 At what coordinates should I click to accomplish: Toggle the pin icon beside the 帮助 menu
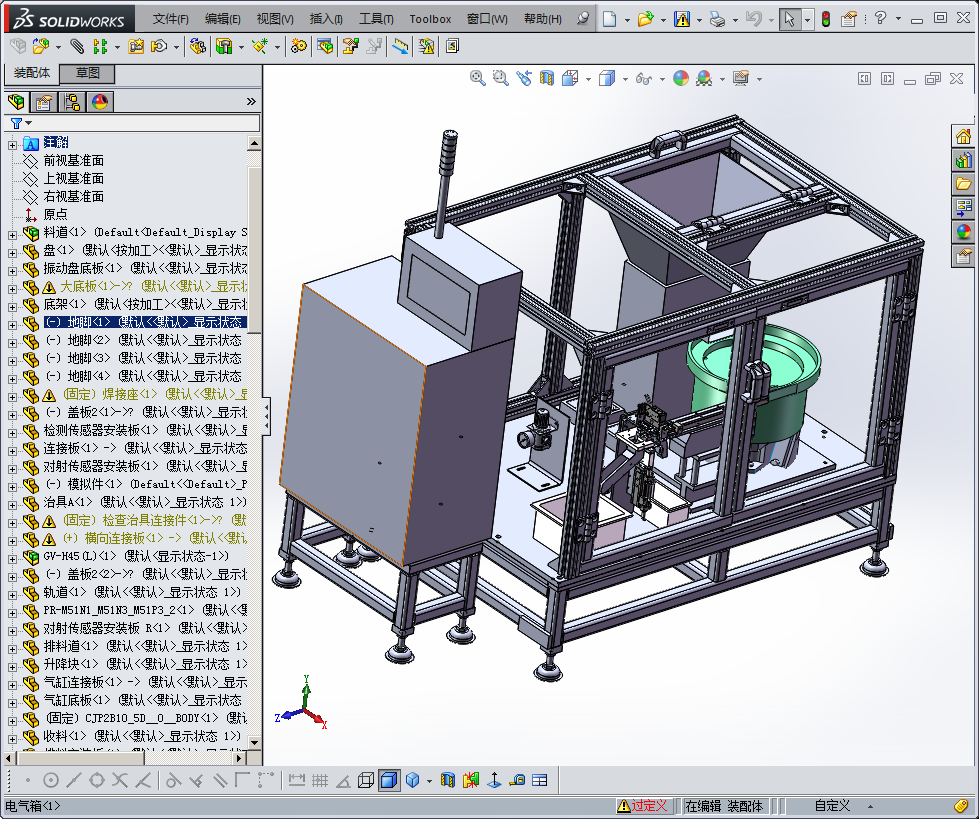[x=584, y=19]
